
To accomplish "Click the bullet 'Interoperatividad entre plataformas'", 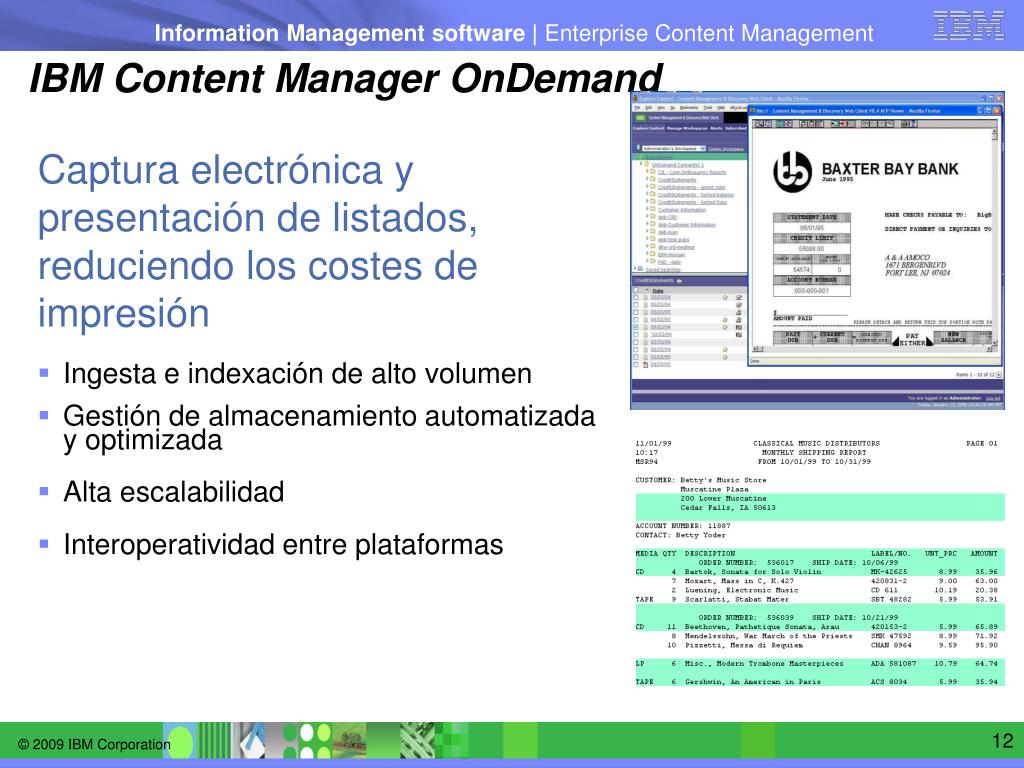I will click(x=283, y=544).
